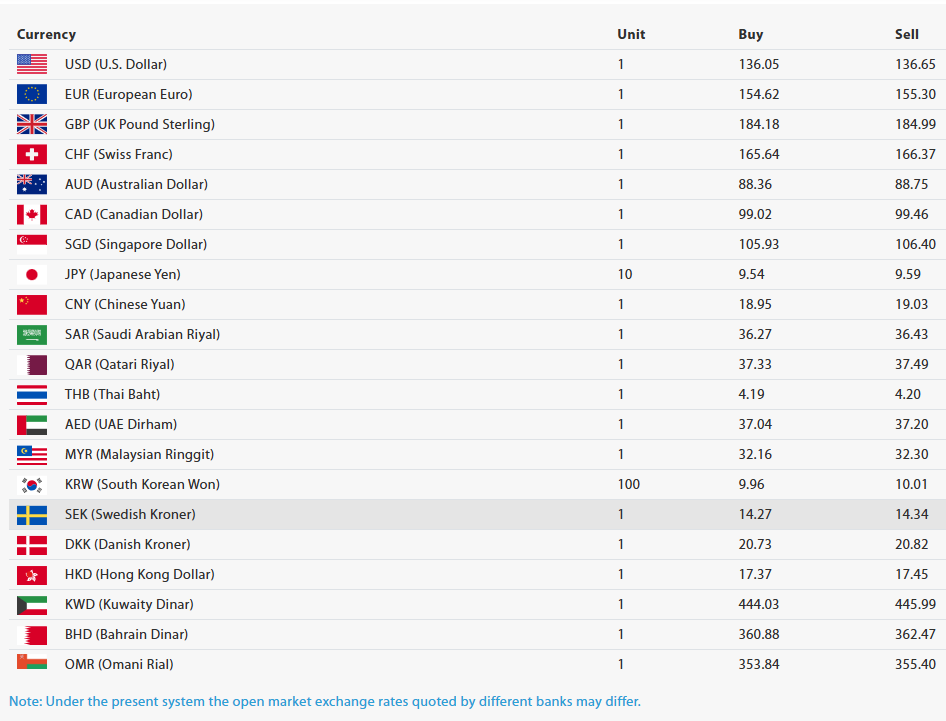Viewport: 946px width, 721px height.
Task: Select the Currency column header
Action: (46, 34)
